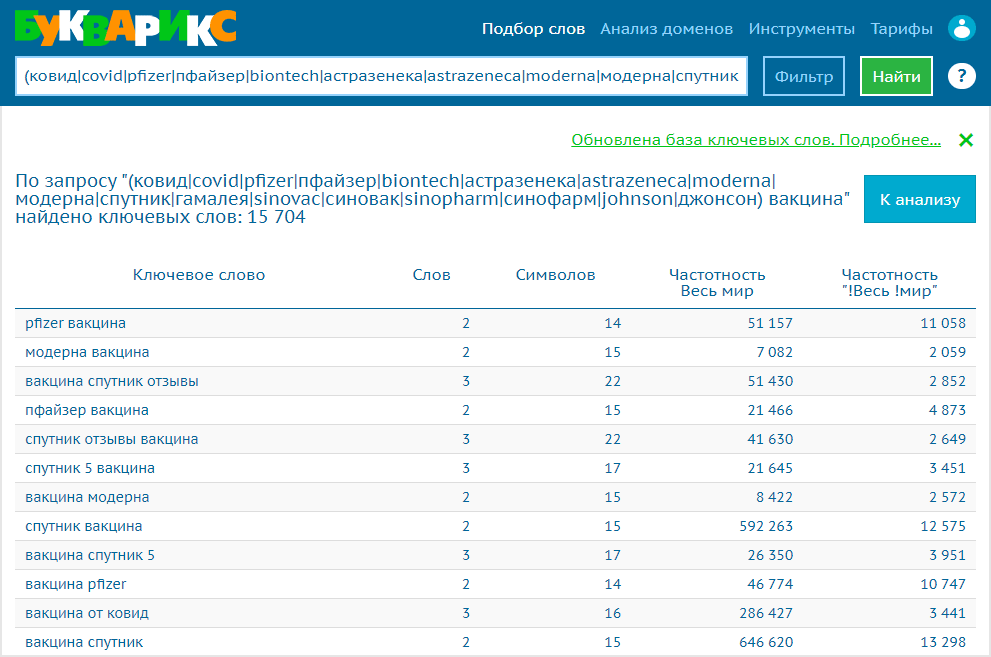Click frequency value 26 350

click(x=770, y=555)
